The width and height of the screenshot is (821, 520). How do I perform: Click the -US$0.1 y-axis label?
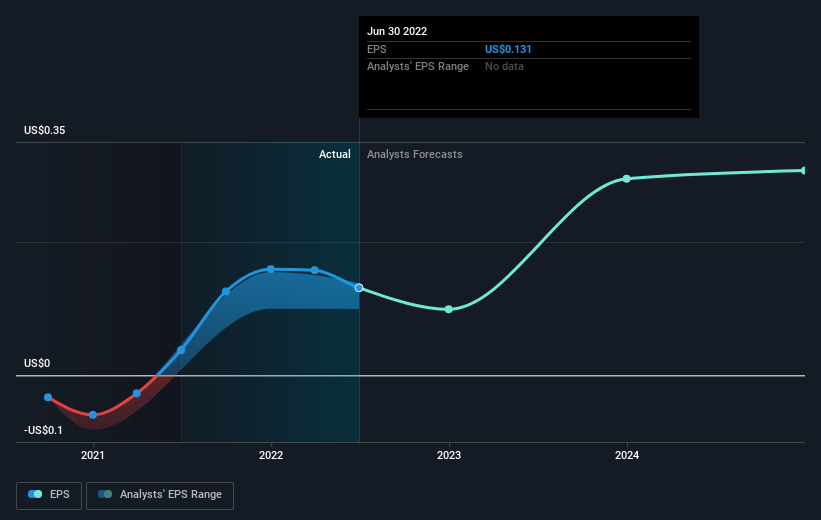(x=43, y=430)
